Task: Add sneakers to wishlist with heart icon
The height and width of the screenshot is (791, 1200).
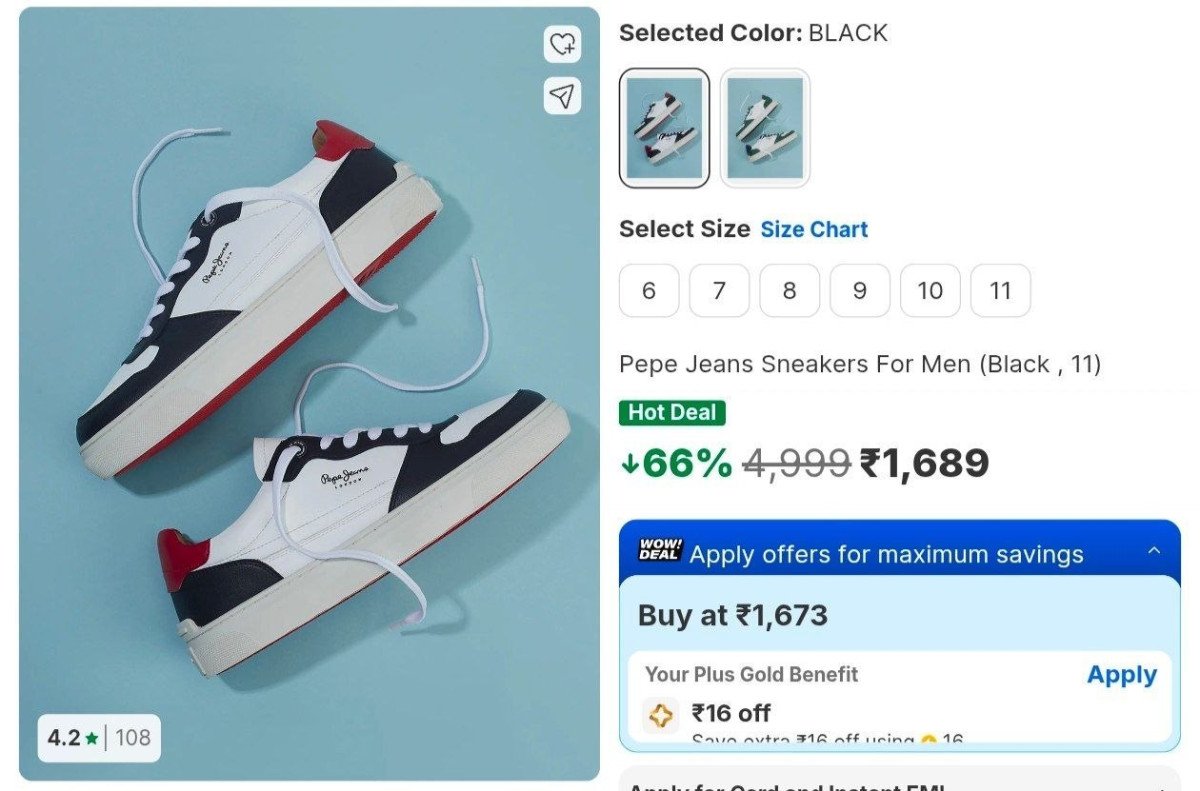Action: (563, 44)
